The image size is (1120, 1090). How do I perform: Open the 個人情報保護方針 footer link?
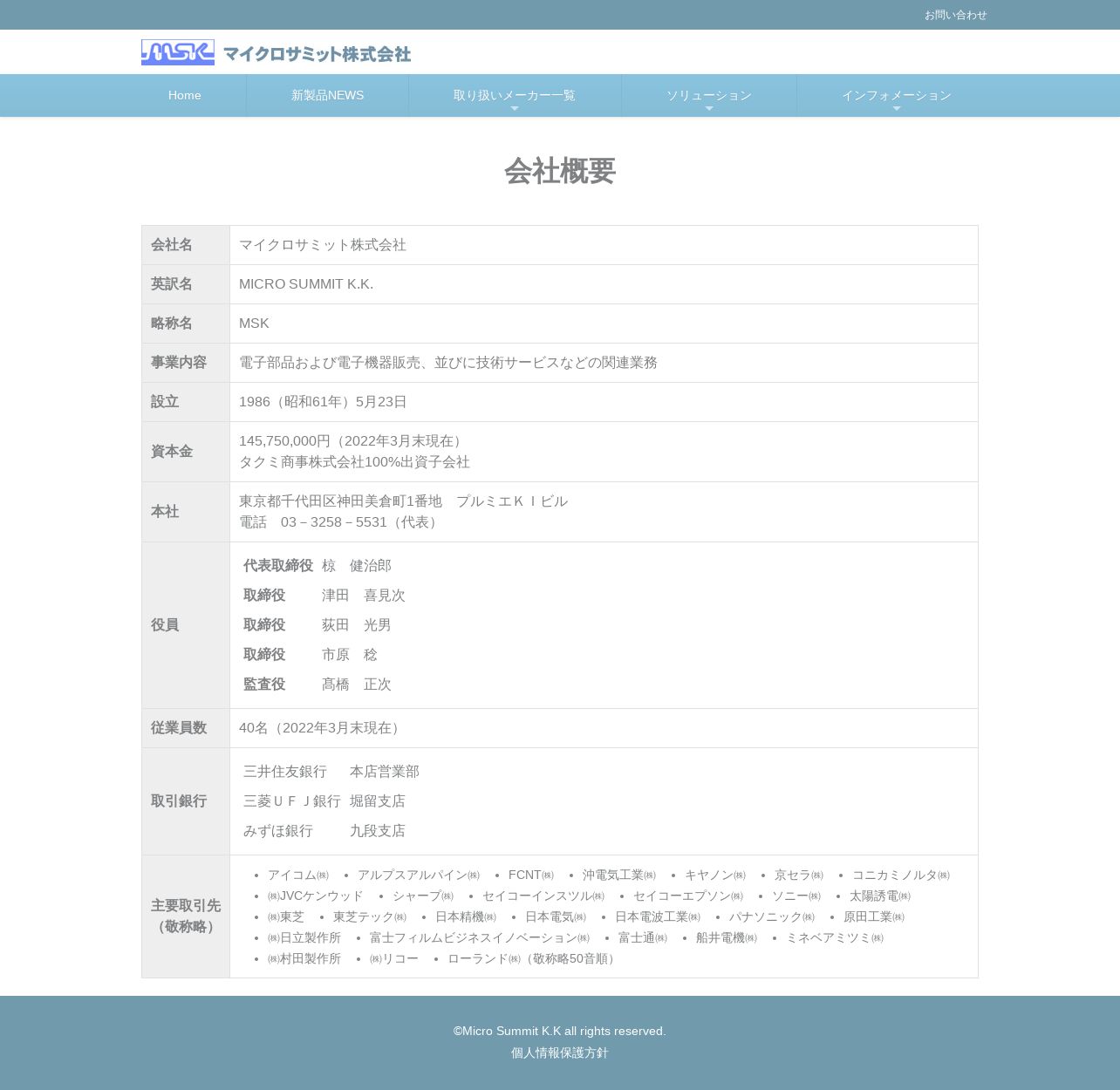pyautogui.click(x=560, y=1053)
